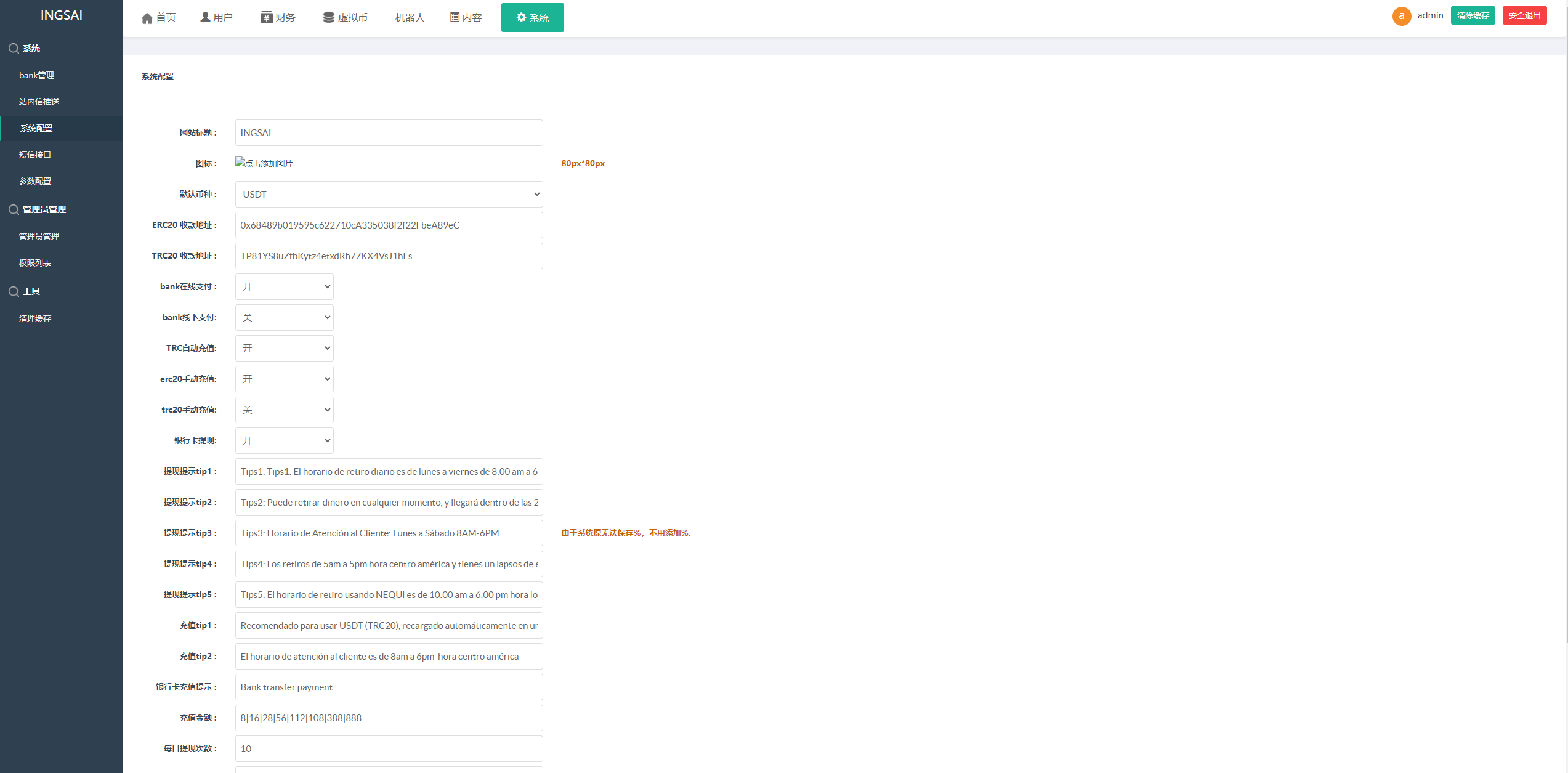Toggle TRC自动充值 dropdown setting

point(284,348)
